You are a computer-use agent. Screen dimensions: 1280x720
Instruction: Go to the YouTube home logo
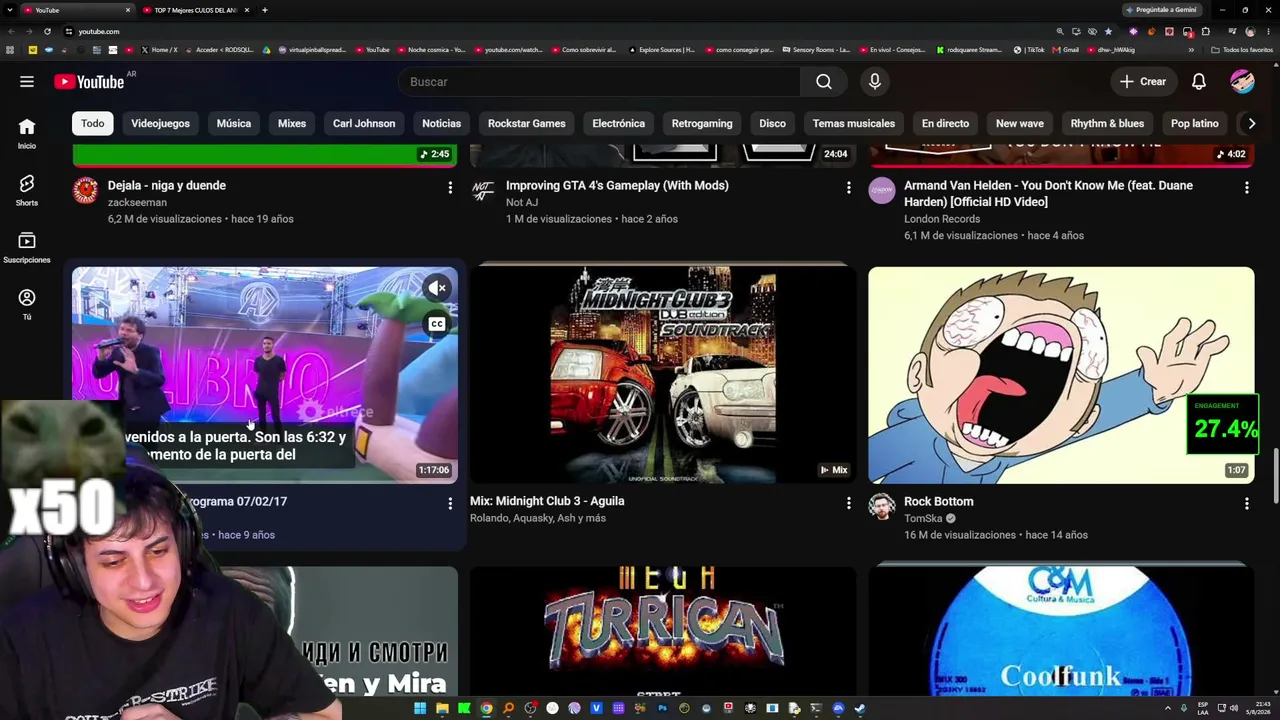click(x=89, y=82)
